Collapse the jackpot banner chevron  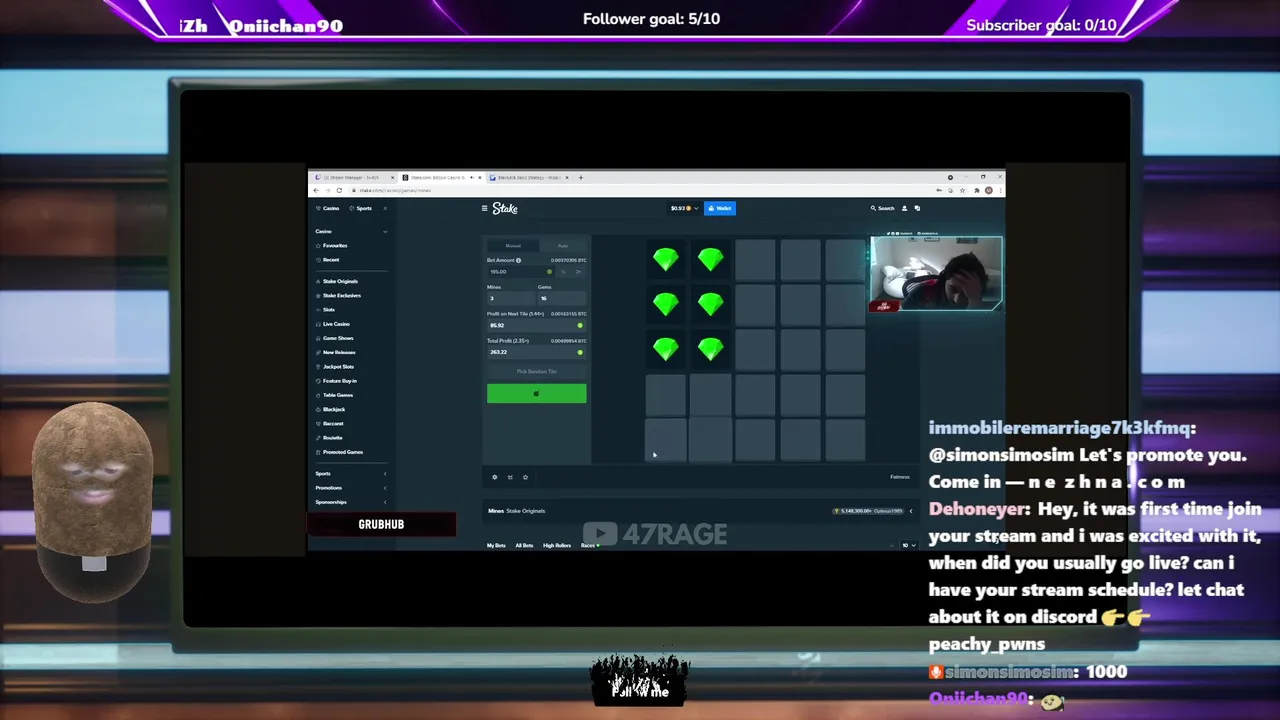pos(911,511)
